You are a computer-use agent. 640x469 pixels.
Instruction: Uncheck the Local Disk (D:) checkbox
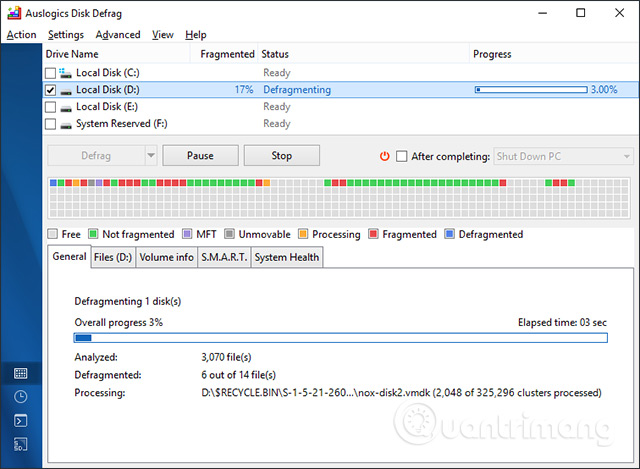click(x=50, y=90)
